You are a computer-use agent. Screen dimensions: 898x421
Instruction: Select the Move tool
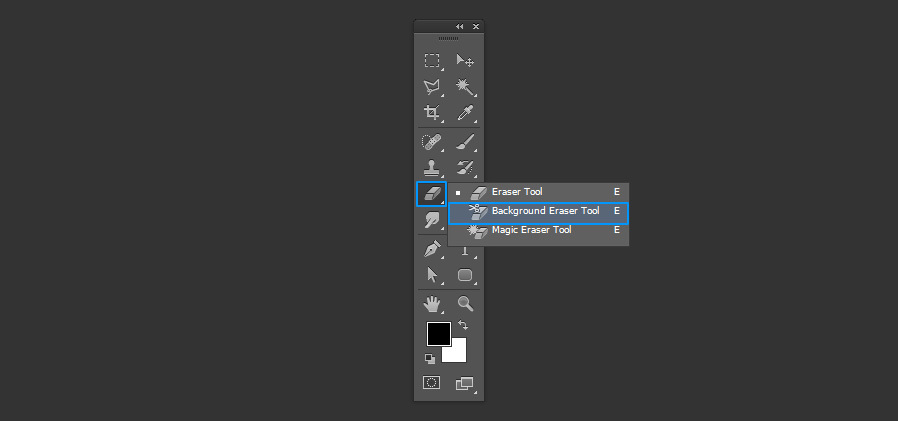464,61
